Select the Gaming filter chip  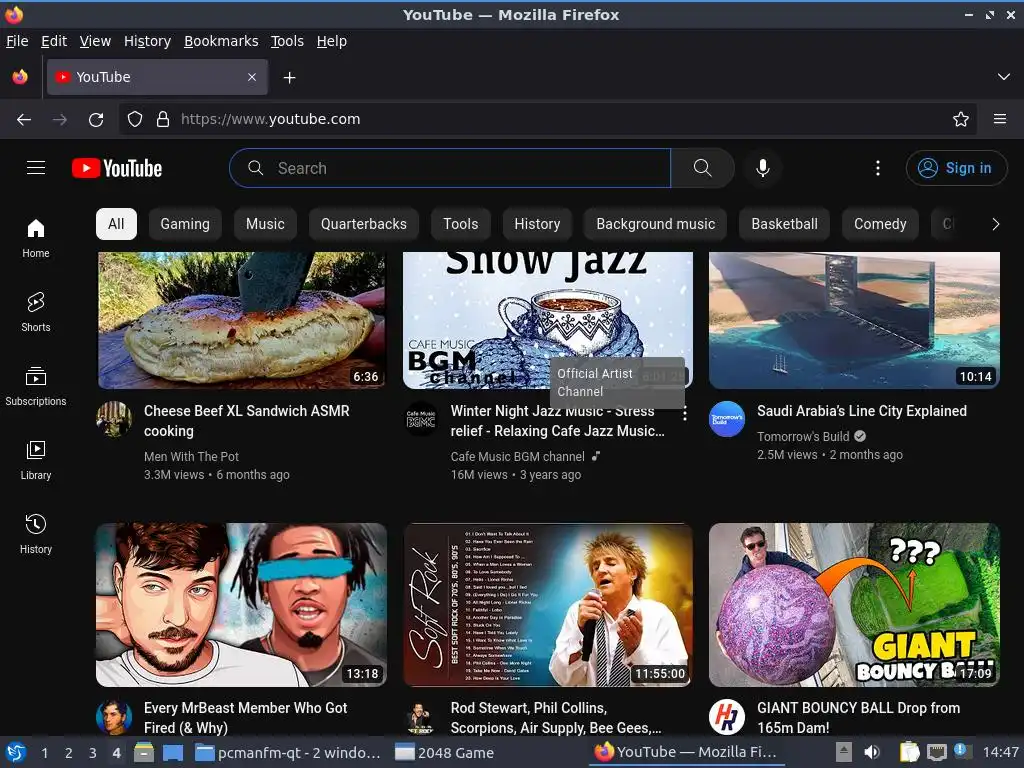[x=185, y=224]
